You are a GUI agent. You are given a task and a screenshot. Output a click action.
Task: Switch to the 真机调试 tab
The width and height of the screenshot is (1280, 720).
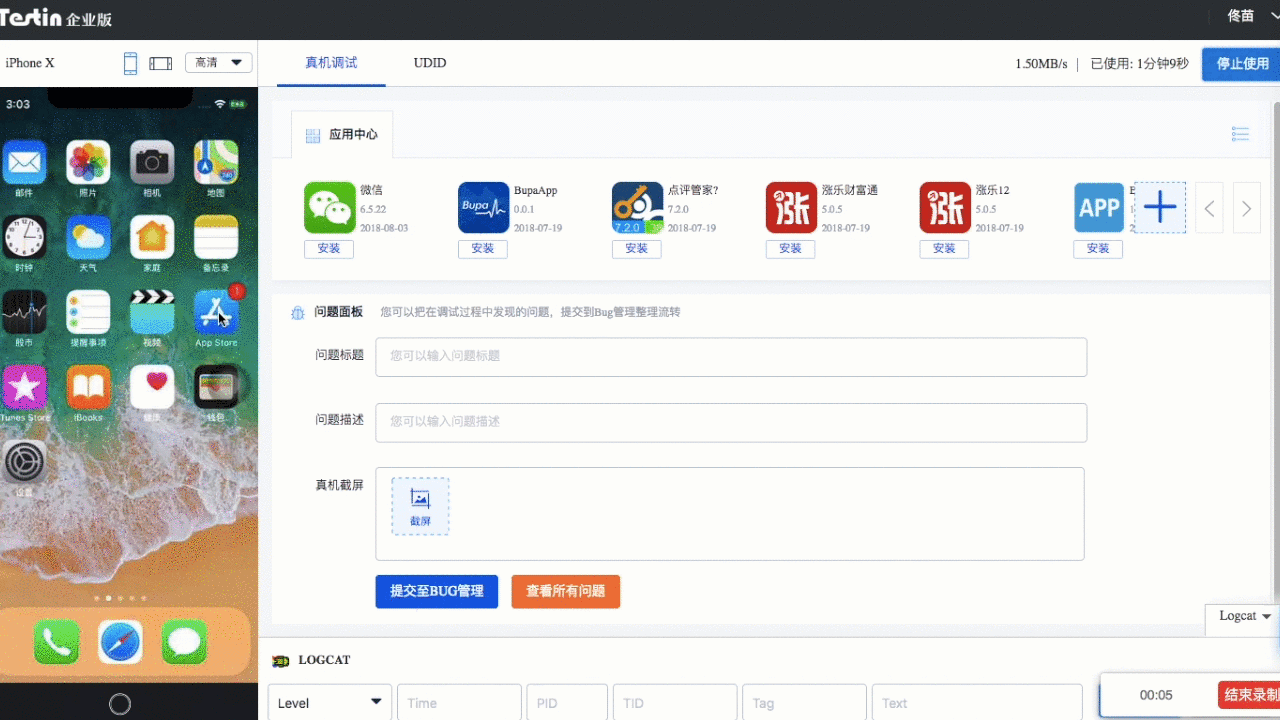pos(331,63)
